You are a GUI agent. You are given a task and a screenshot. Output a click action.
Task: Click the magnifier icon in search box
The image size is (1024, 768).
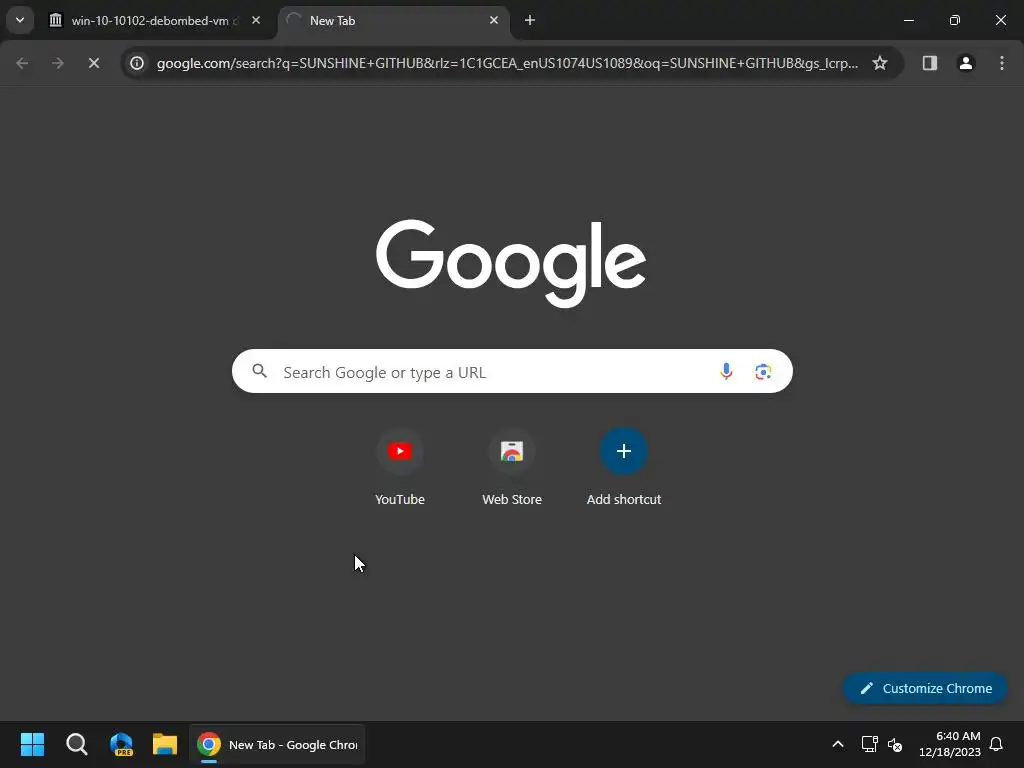tap(260, 372)
